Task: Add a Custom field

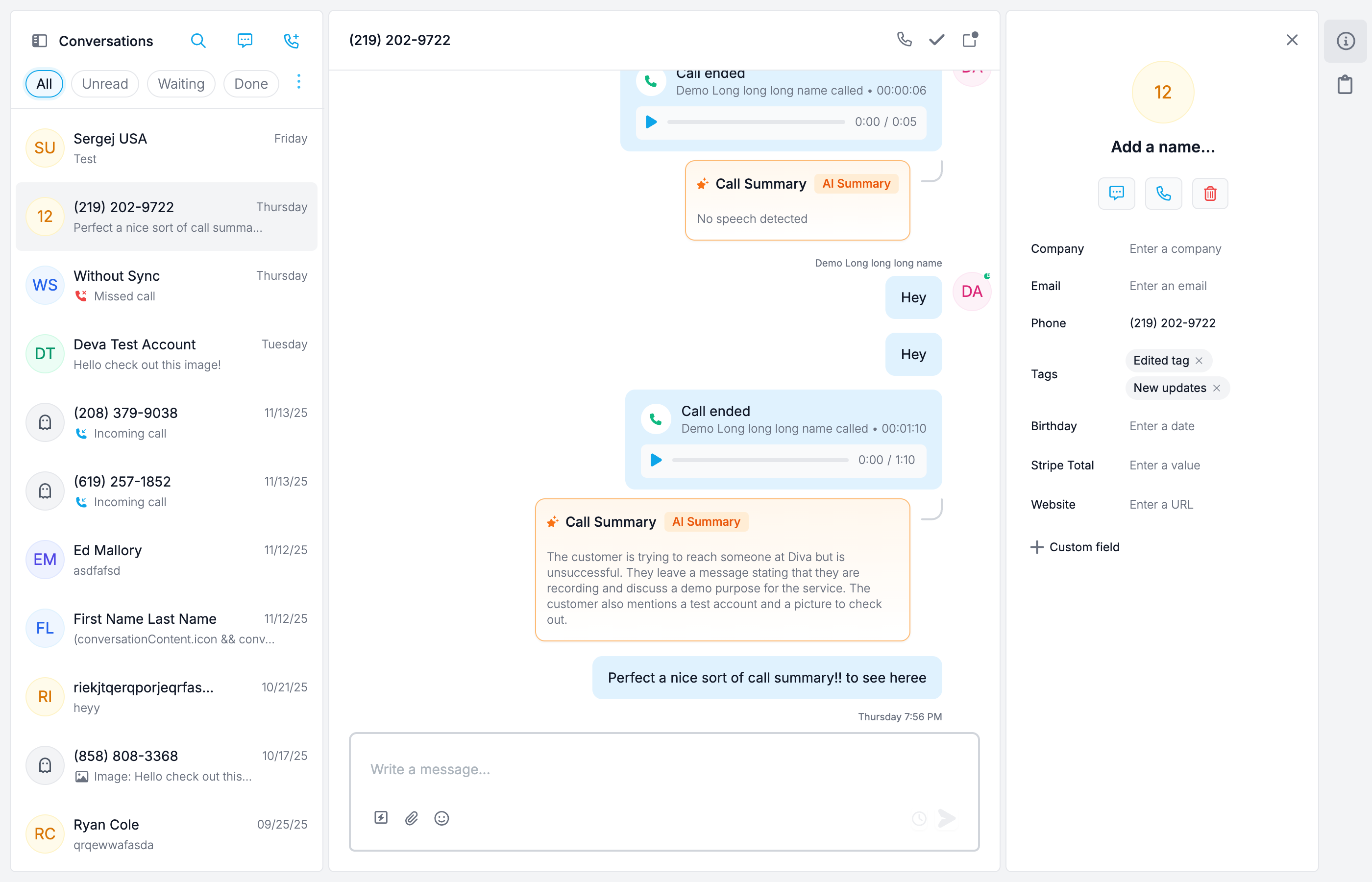Action: tap(1076, 547)
